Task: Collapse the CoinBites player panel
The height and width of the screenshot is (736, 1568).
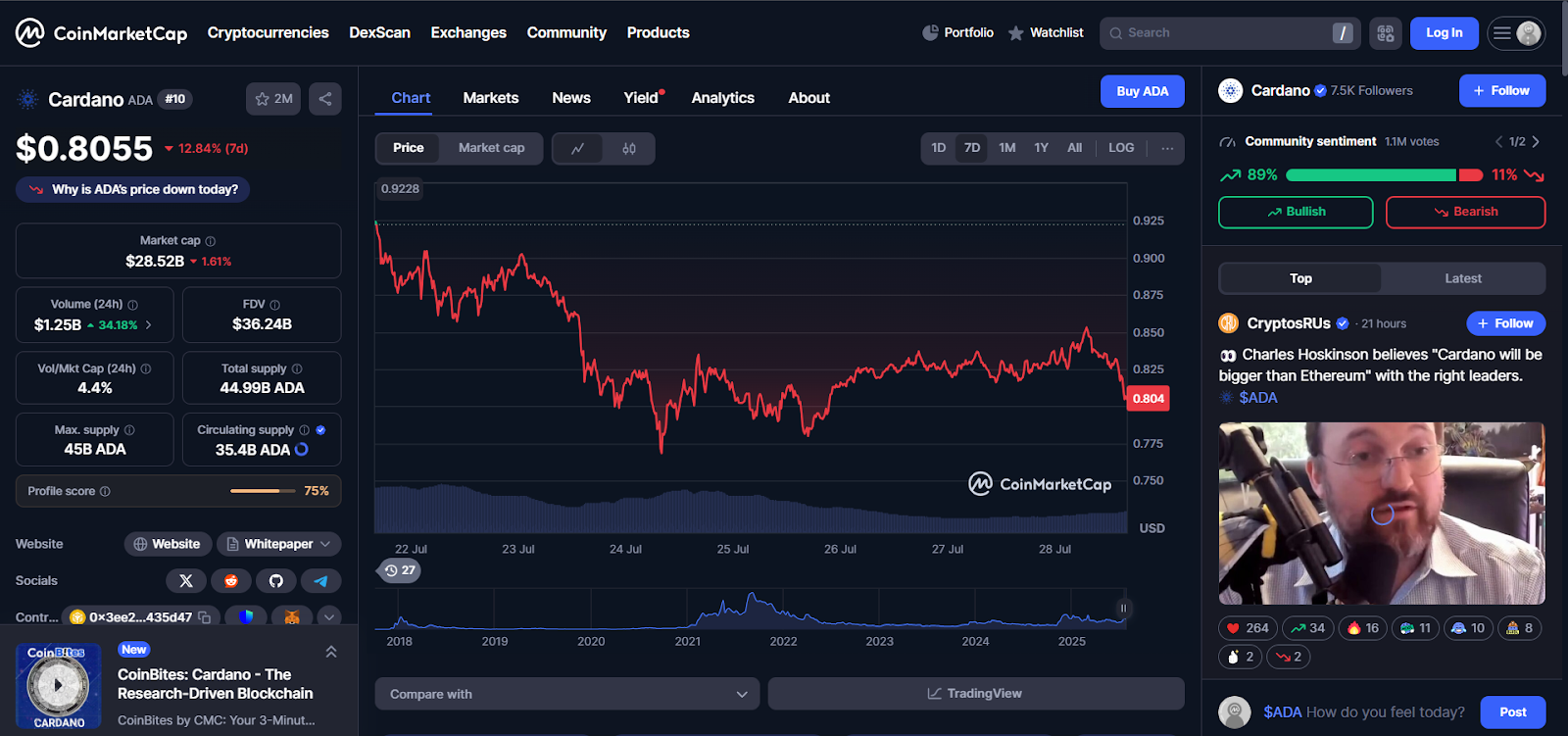Action: click(331, 652)
